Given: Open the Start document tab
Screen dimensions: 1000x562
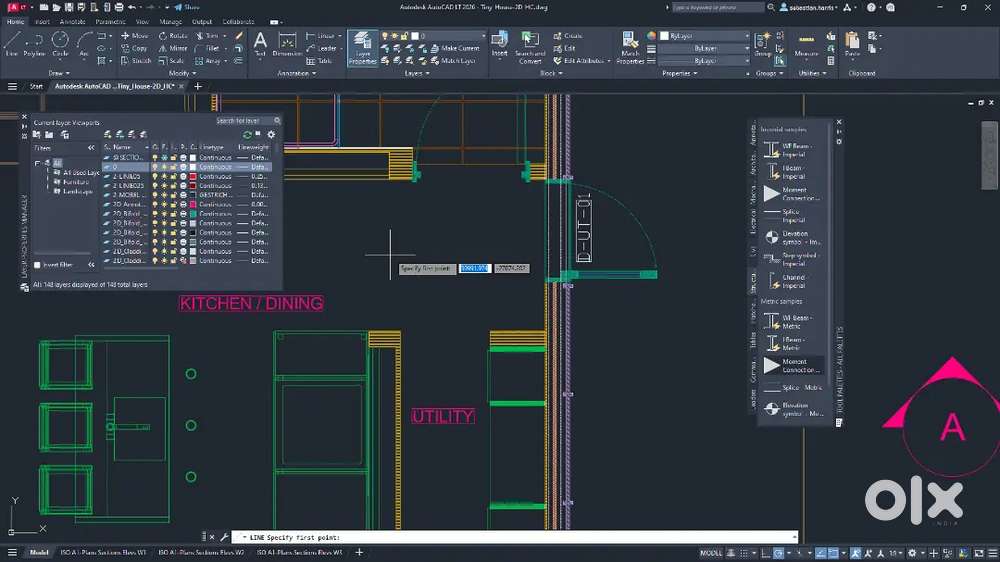Looking at the screenshot, I should (x=36, y=87).
